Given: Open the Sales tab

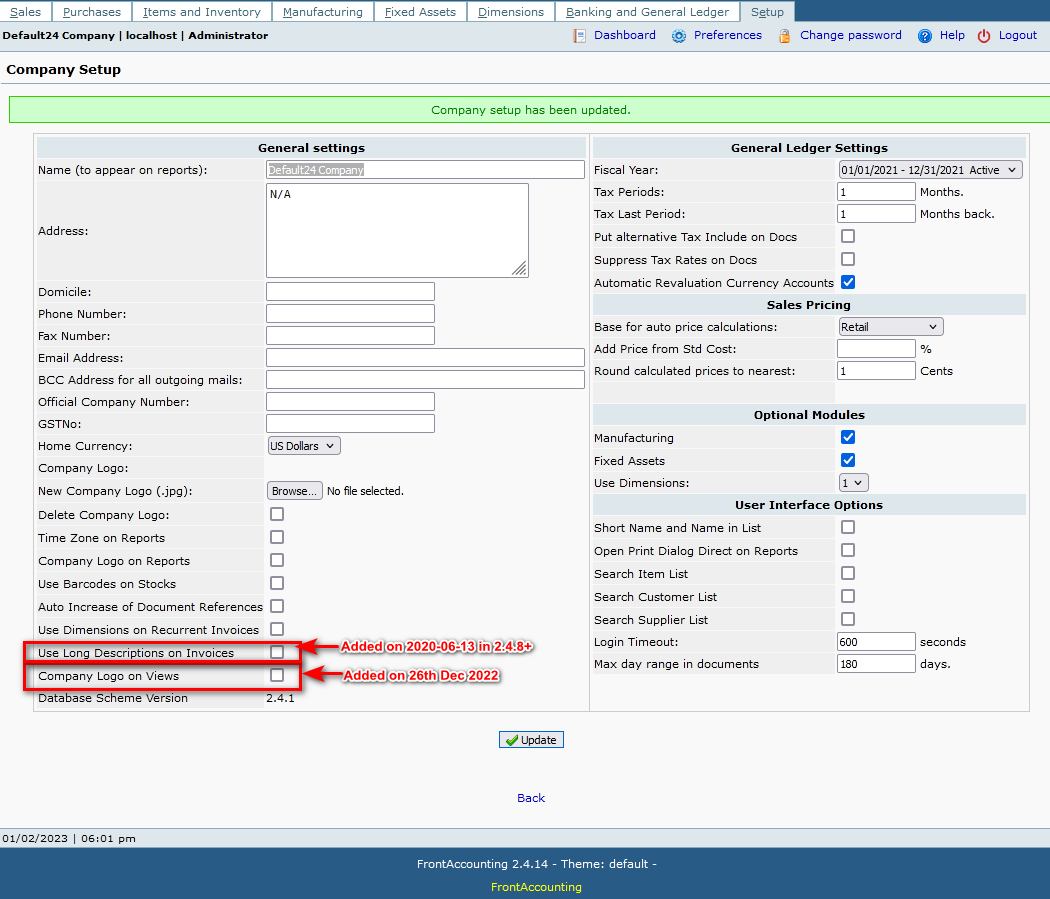Looking at the screenshot, I should pyautogui.click(x=25, y=12).
